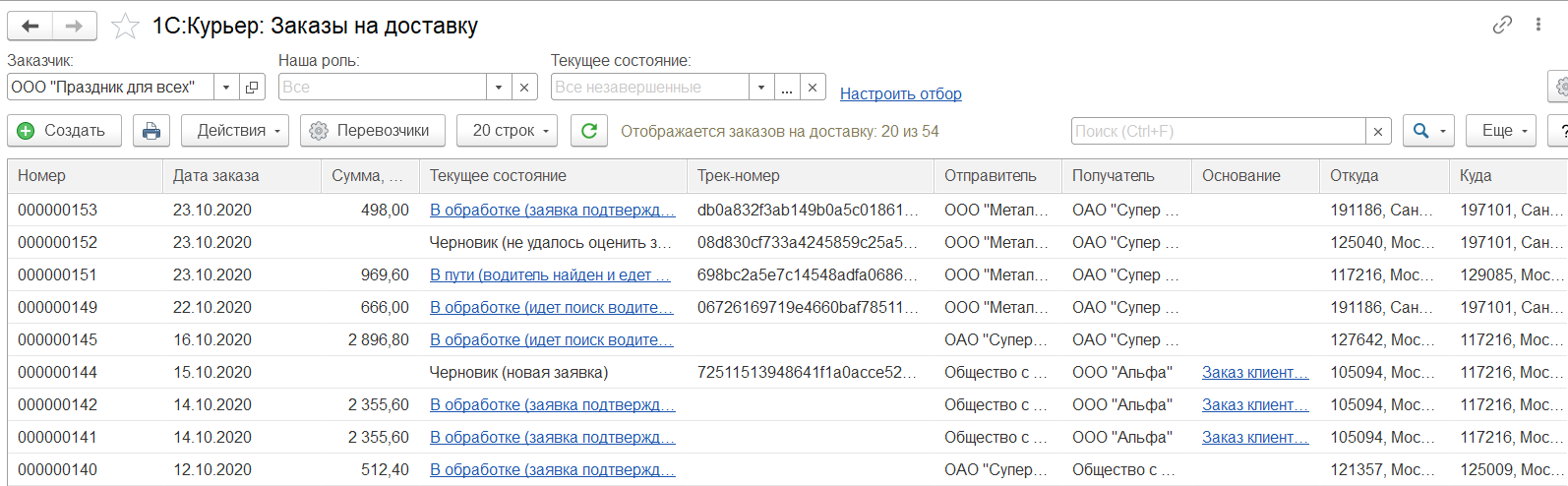This screenshot has width=1568, height=486.
Task: Click the back navigation arrow
Action: click(30, 26)
